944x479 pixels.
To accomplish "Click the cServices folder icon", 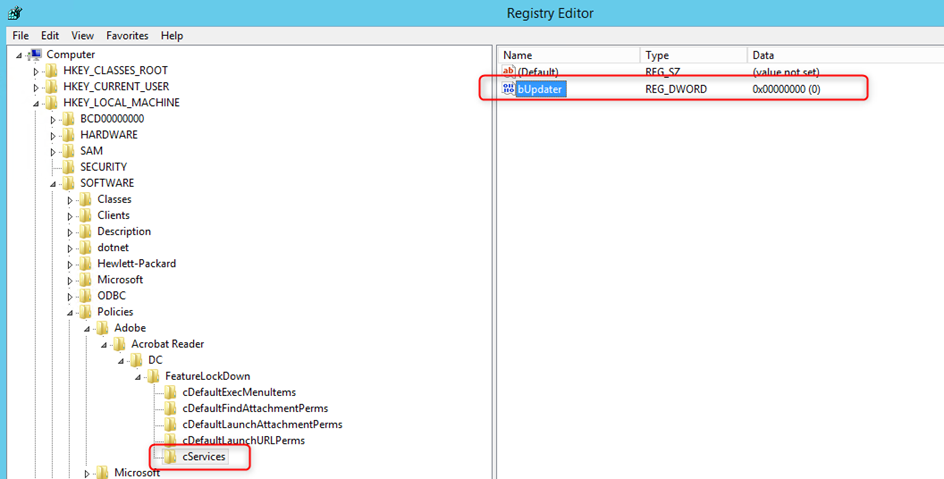I will (170, 457).
